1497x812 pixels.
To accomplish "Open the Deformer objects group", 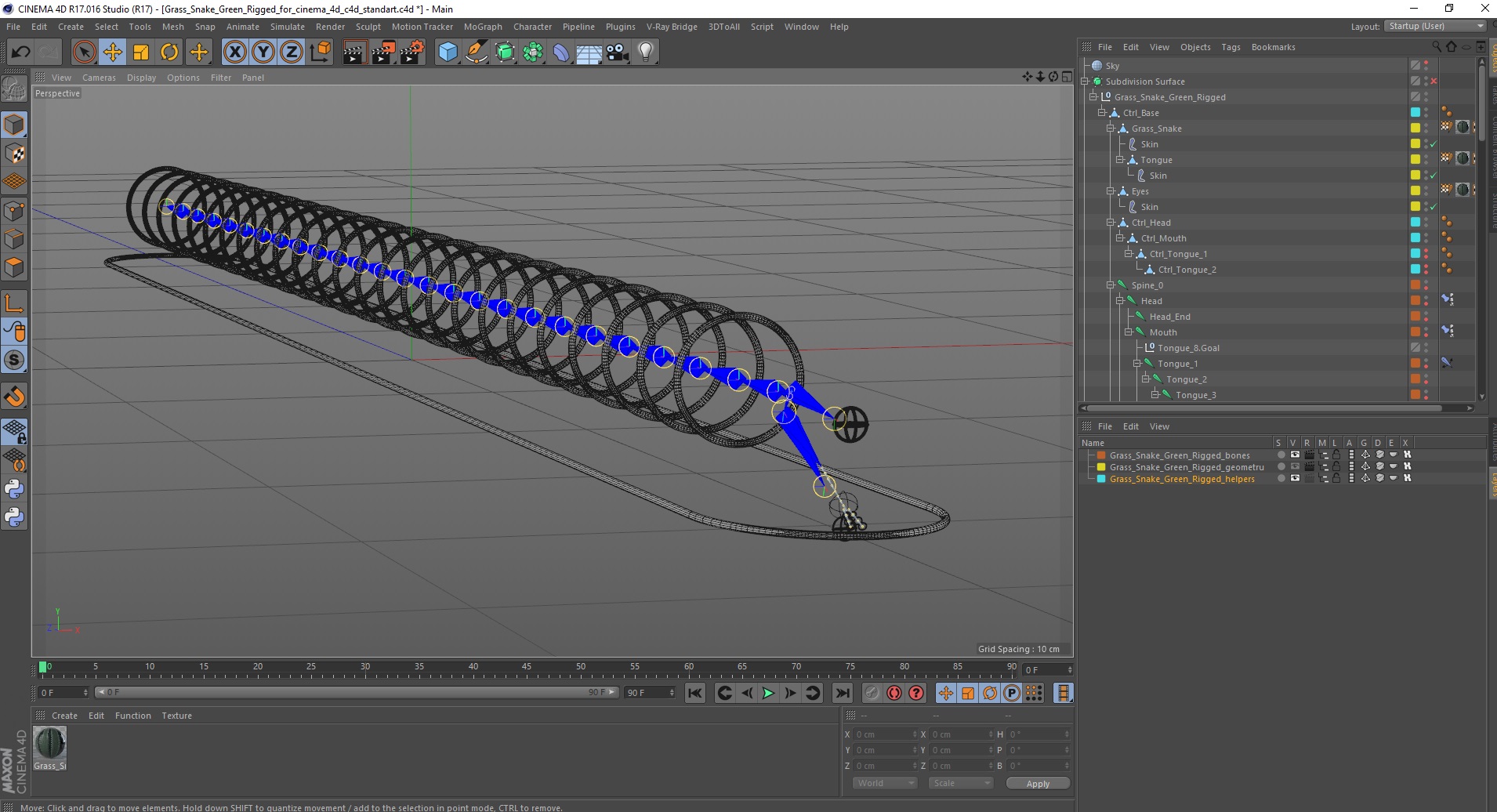I will point(561,53).
